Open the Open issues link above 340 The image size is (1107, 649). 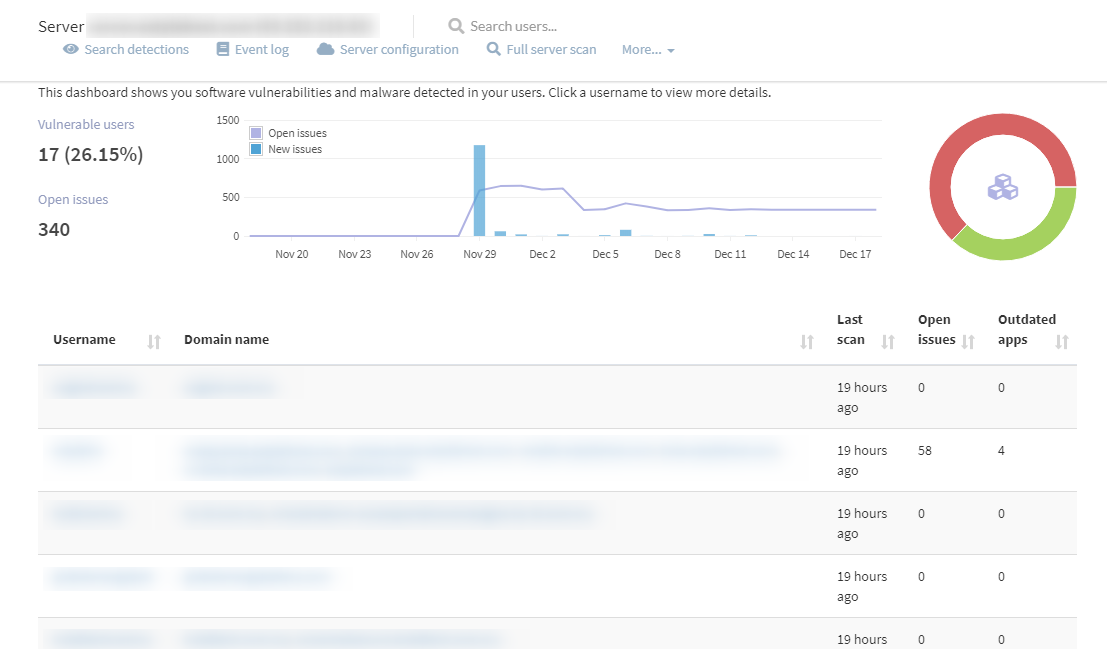tap(73, 200)
